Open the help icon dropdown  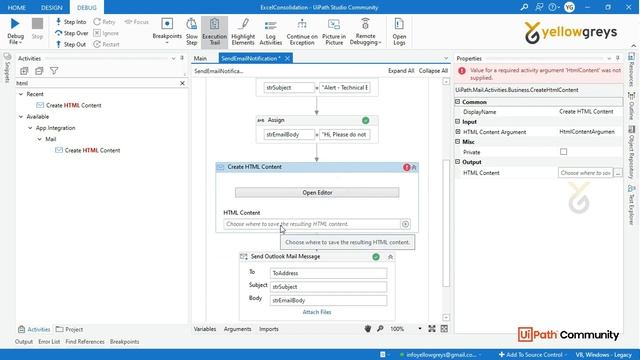(x=553, y=7)
